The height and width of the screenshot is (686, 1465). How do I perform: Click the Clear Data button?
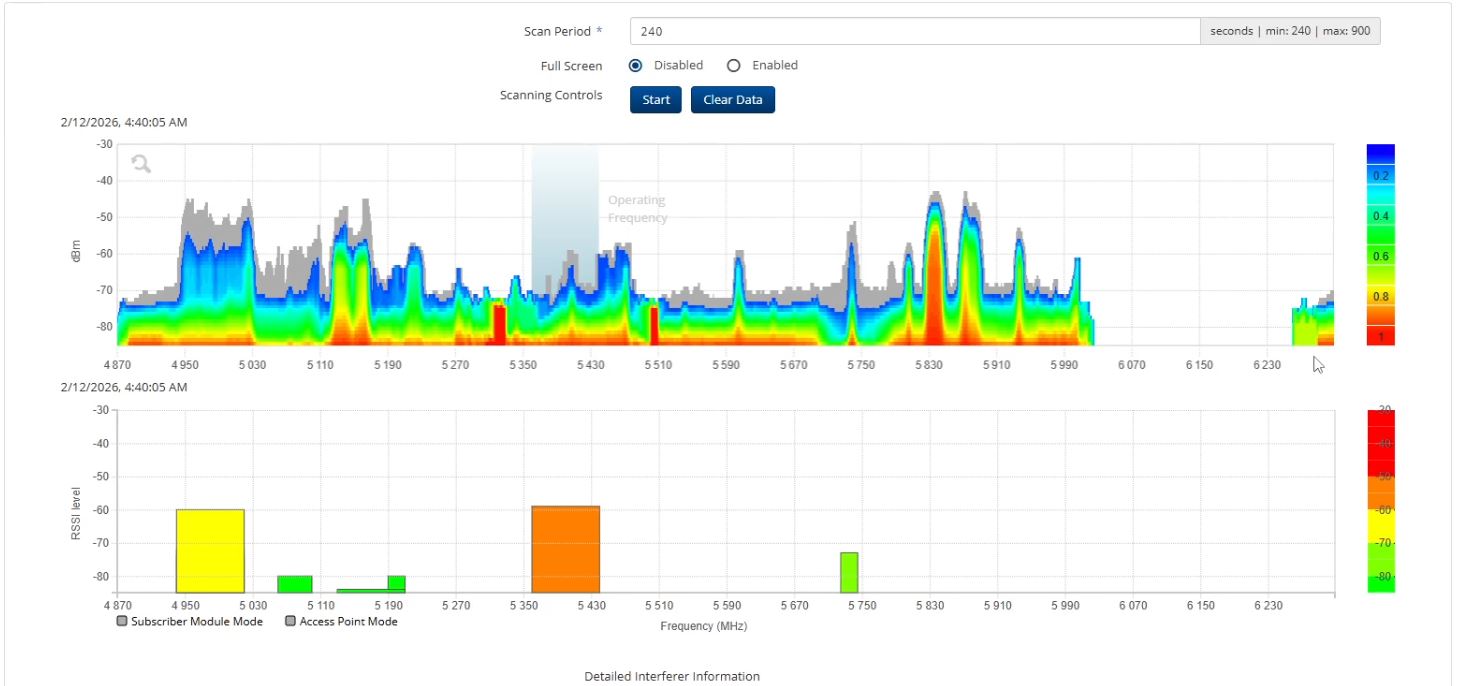click(x=732, y=100)
